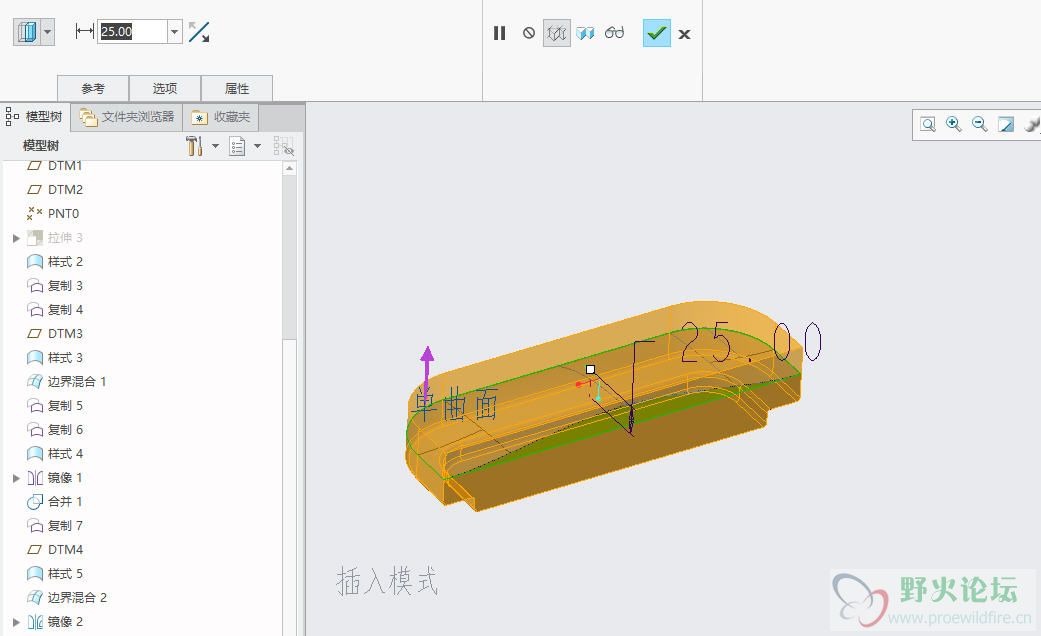Viewport: 1041px width, 636px height.
Task: Toggle the attached preview mode
Action: pos(585,33)
